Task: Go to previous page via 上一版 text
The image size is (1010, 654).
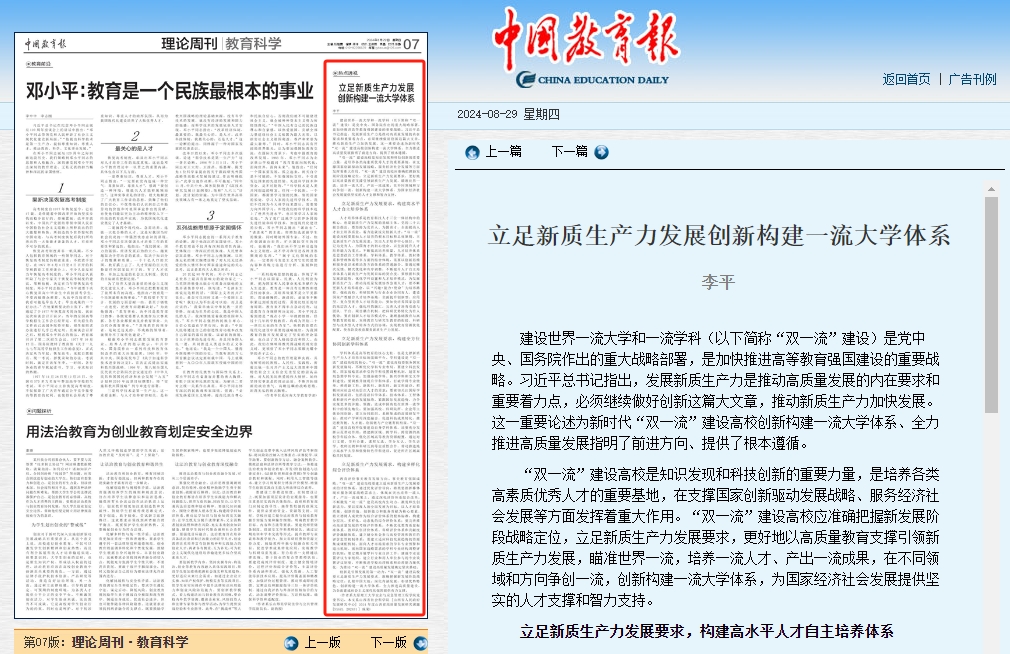Action: [x=322, y=643]
